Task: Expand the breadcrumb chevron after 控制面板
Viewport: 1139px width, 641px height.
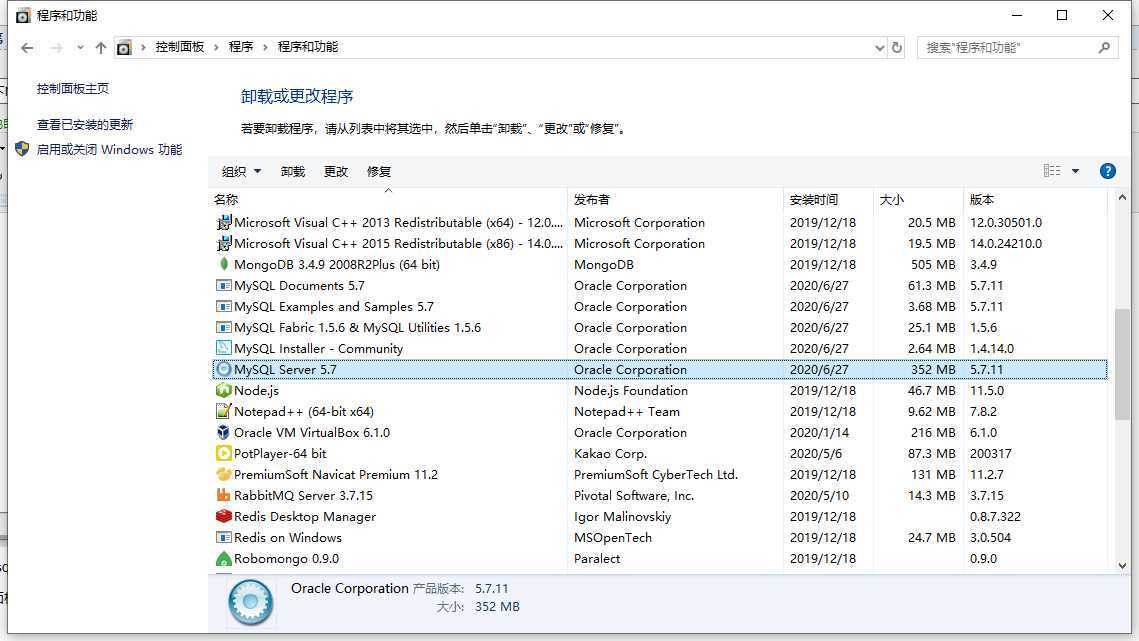Action: click(x=216, y=47)
